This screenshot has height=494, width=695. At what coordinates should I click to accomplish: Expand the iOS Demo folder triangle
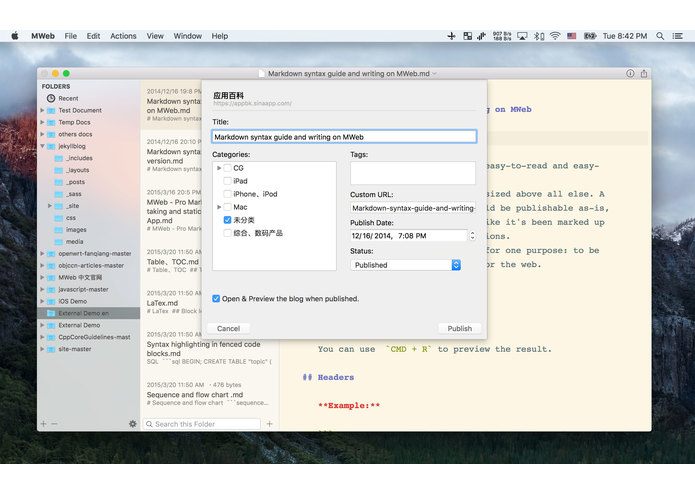[x=43, y=301]
